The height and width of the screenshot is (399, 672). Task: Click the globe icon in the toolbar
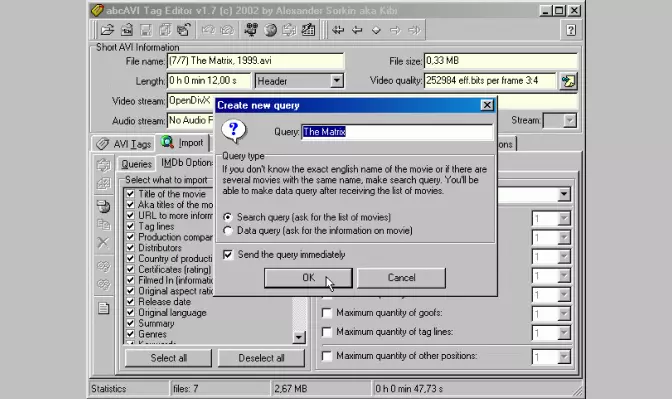[x=270, y=30]
